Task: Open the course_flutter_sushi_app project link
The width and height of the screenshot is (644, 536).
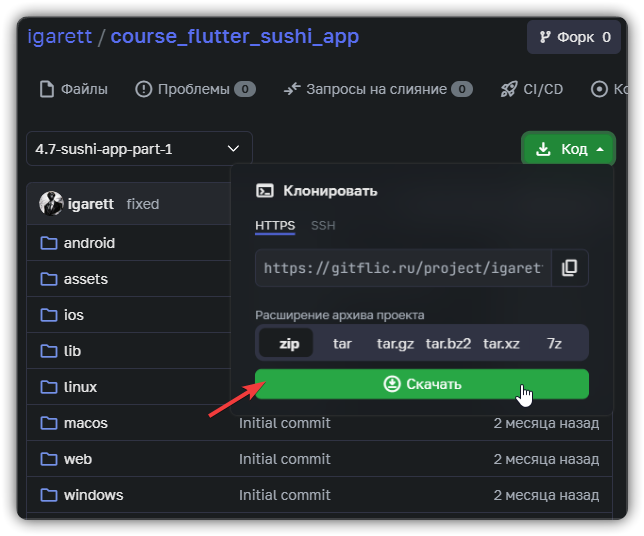Action: coord(234,37)
